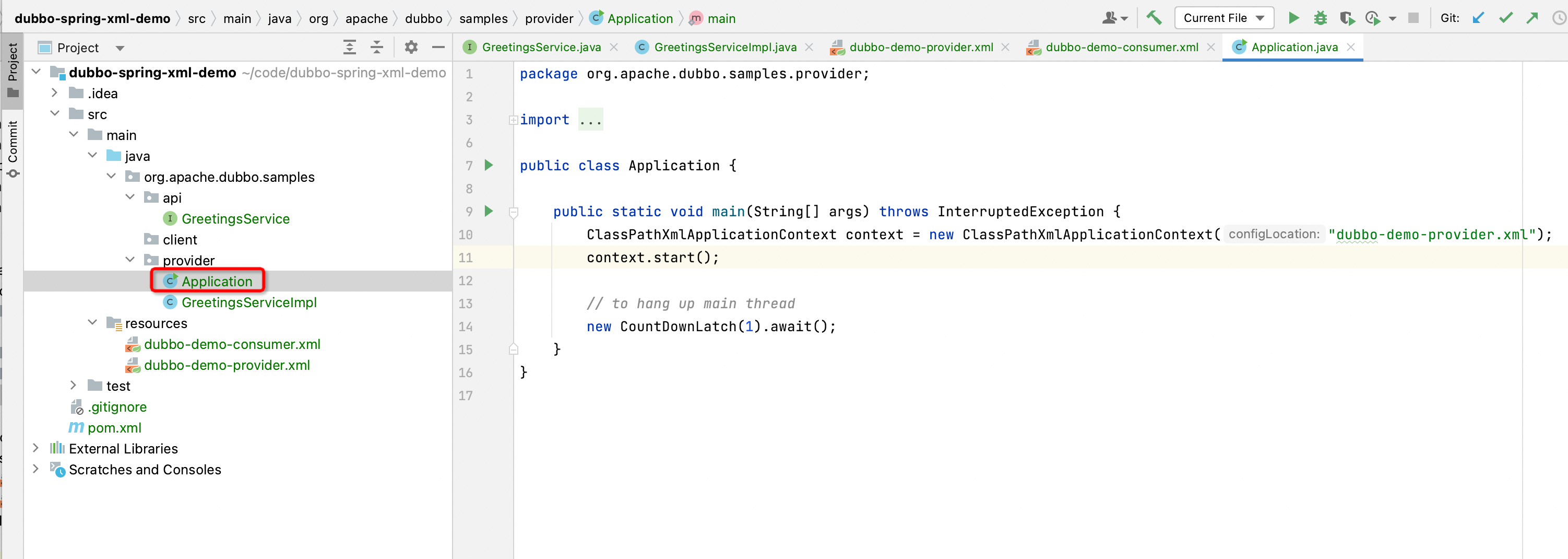Toggle the Commit tool window
The image size is (1568, 559).
click(x=13, y=147)
